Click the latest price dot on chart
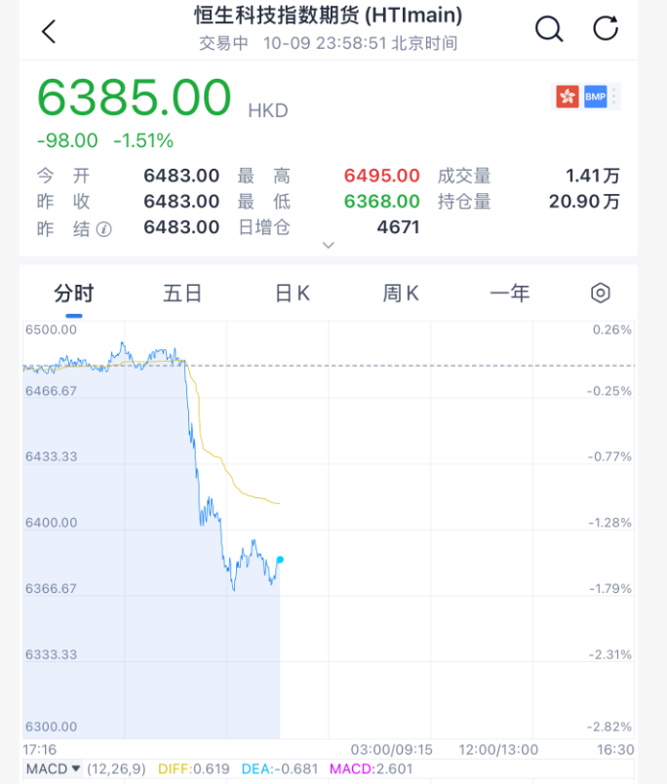This screenshot has height=784, width=667. 279,559
